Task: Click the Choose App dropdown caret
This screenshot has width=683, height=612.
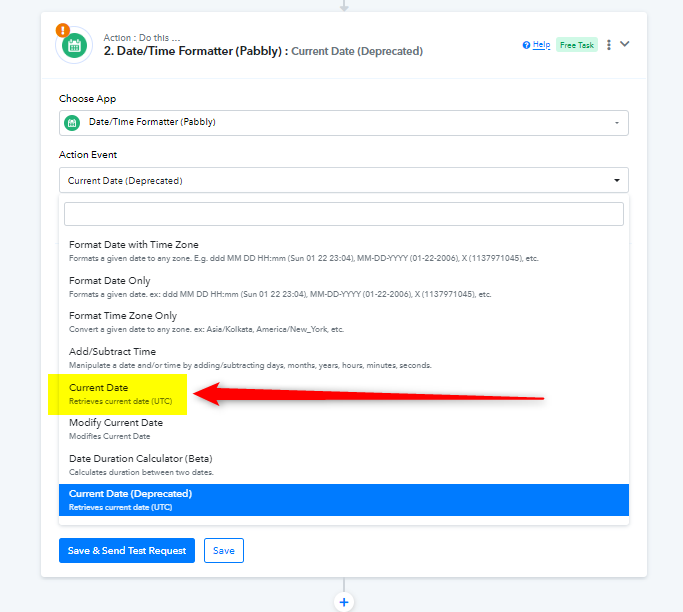Action: coord(617,123)
